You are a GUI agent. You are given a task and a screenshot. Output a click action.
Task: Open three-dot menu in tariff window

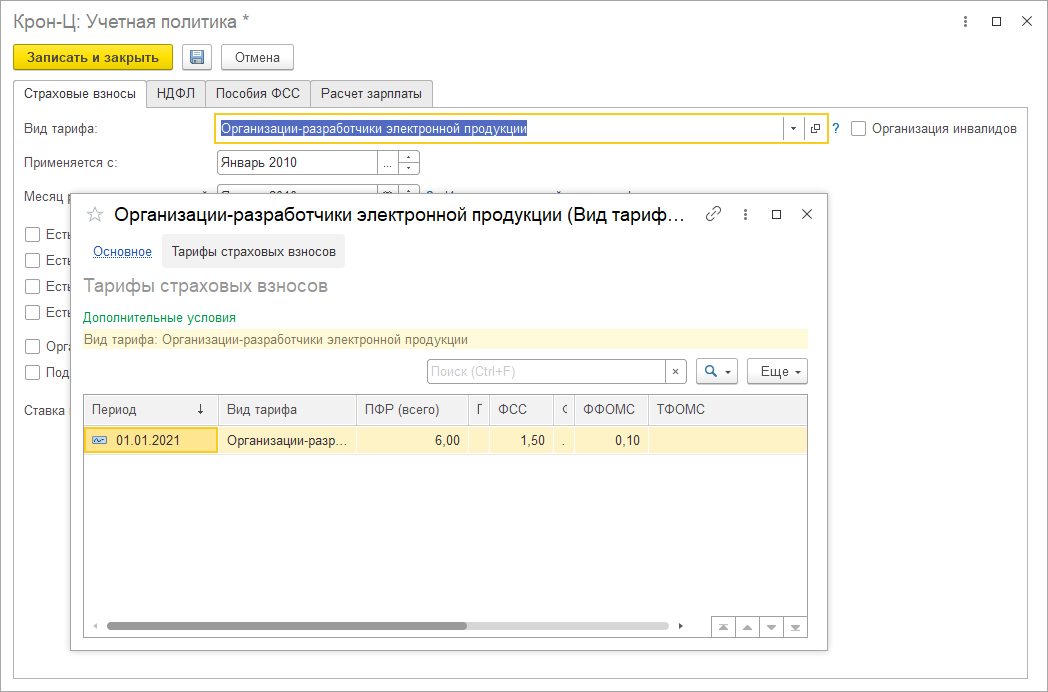pos(745,214)
